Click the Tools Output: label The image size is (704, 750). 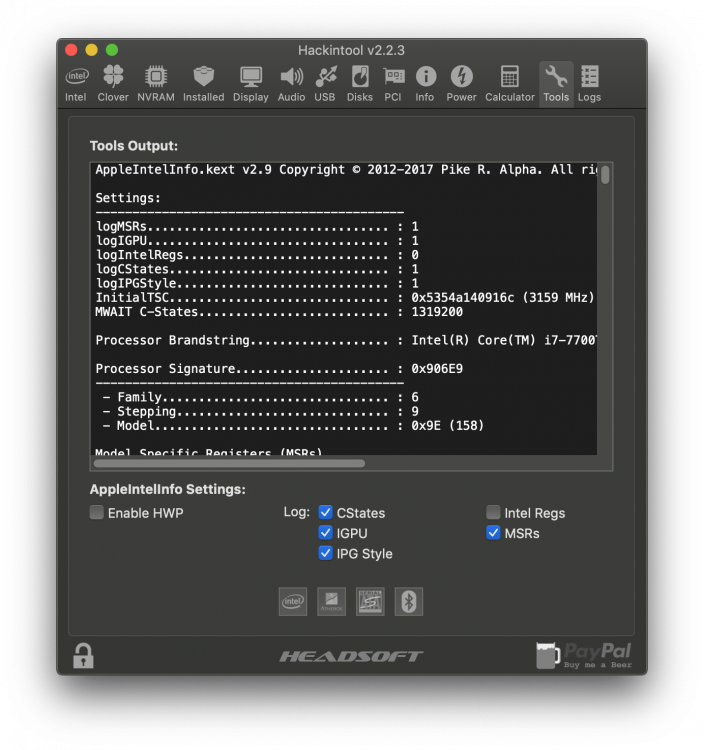click(134, 146)
